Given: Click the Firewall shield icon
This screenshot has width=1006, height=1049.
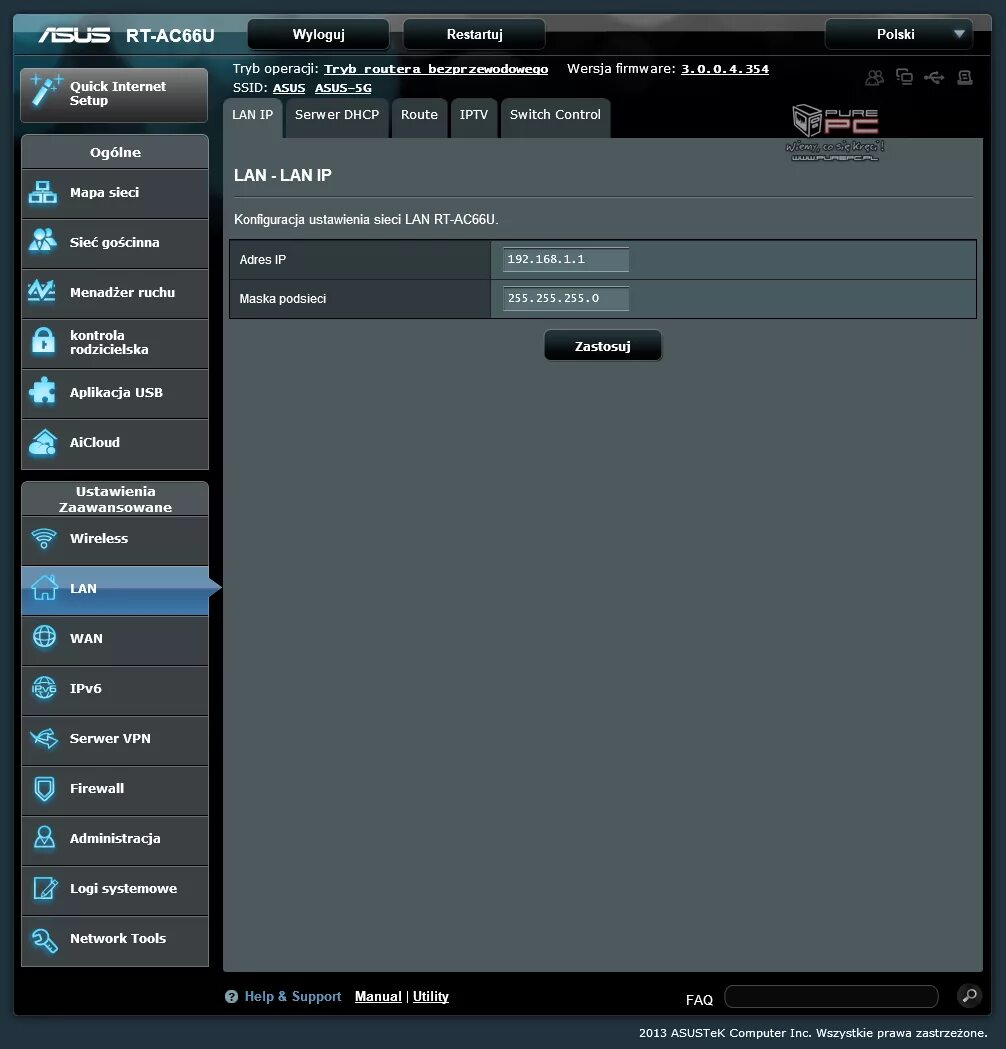Looking at the screenshot, I should (45, 789).
